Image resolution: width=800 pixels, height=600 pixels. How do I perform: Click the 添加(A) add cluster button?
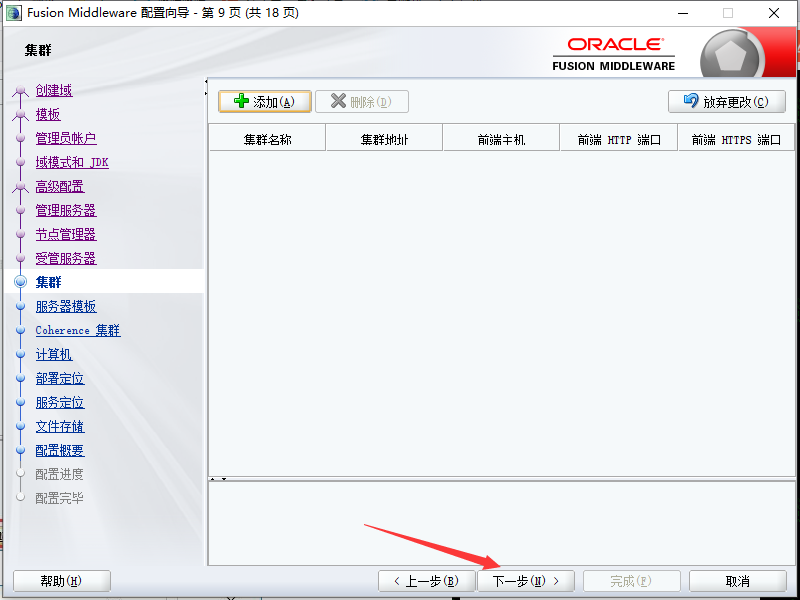264,102
